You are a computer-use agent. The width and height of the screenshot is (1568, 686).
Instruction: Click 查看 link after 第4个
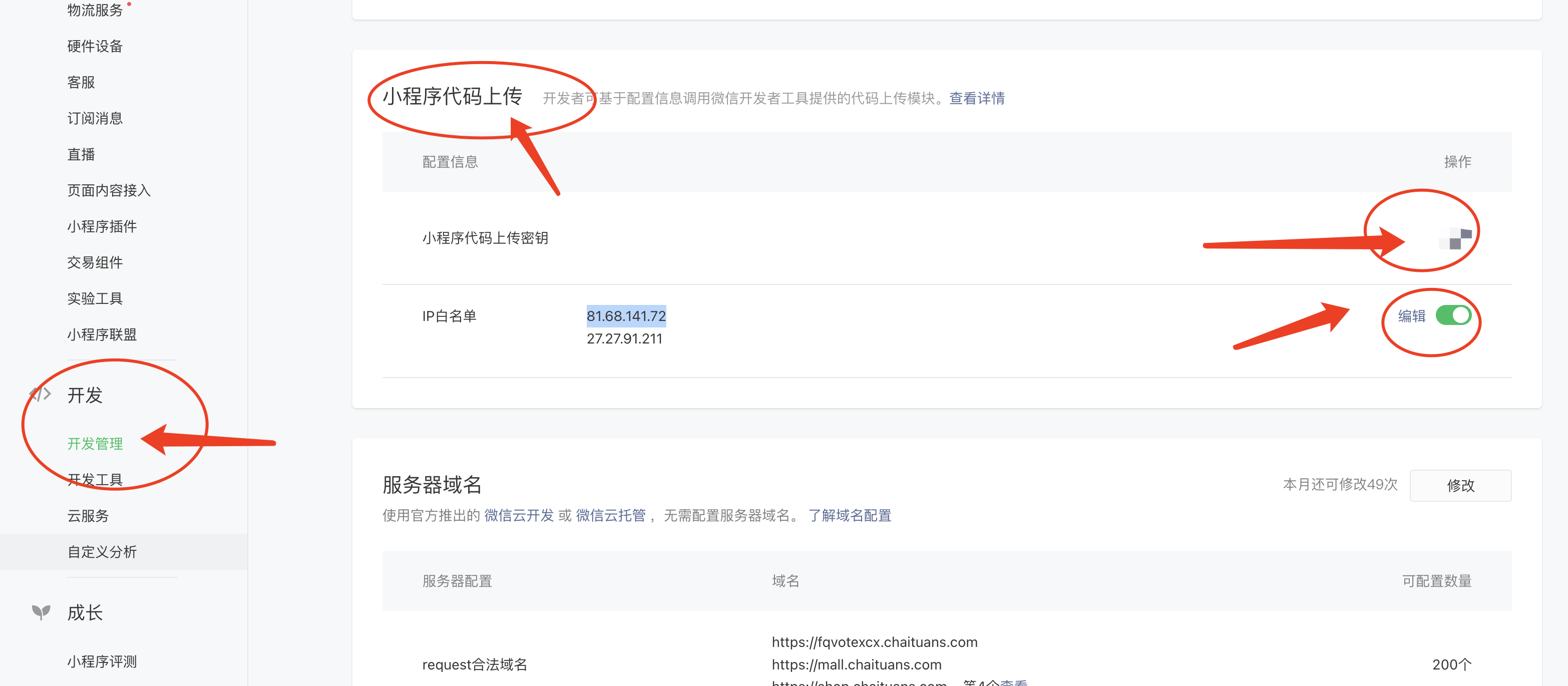(x=1013, y=682)
